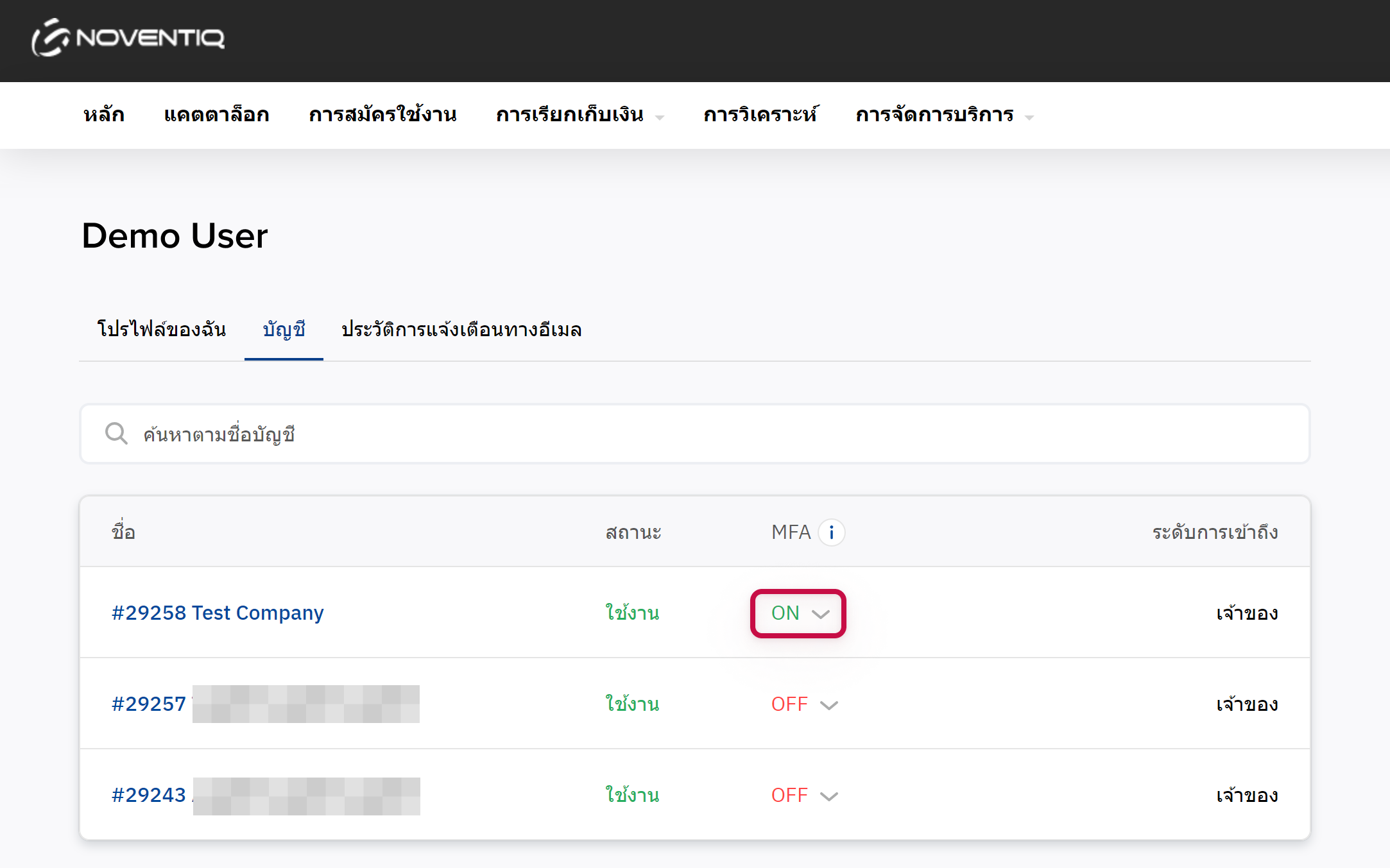This screenshot has width=1390, height=868.
Task: Expand the การจัดการบริการ menu arrow
Action: click(x=1029, y=117)
